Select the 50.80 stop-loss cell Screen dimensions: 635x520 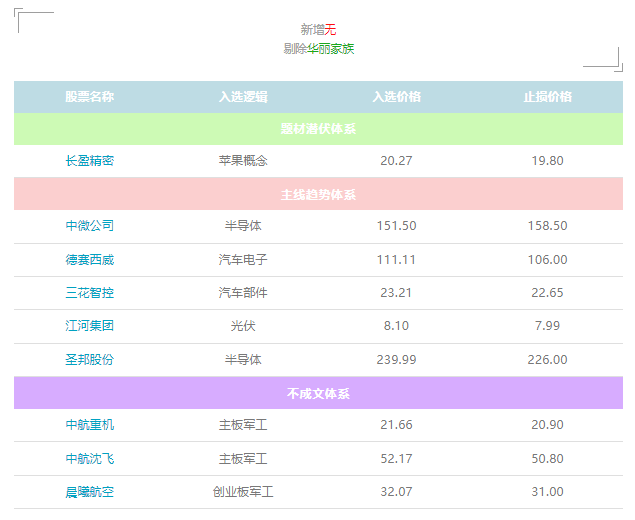pyautogui.click(x=548, y=459)
